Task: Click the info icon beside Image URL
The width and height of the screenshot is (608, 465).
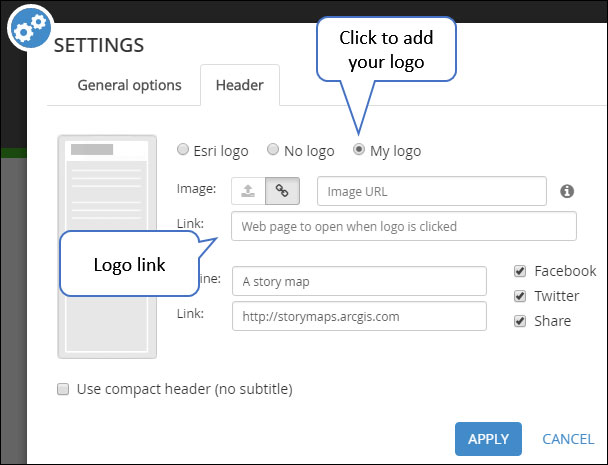Action: click(567, 190)
